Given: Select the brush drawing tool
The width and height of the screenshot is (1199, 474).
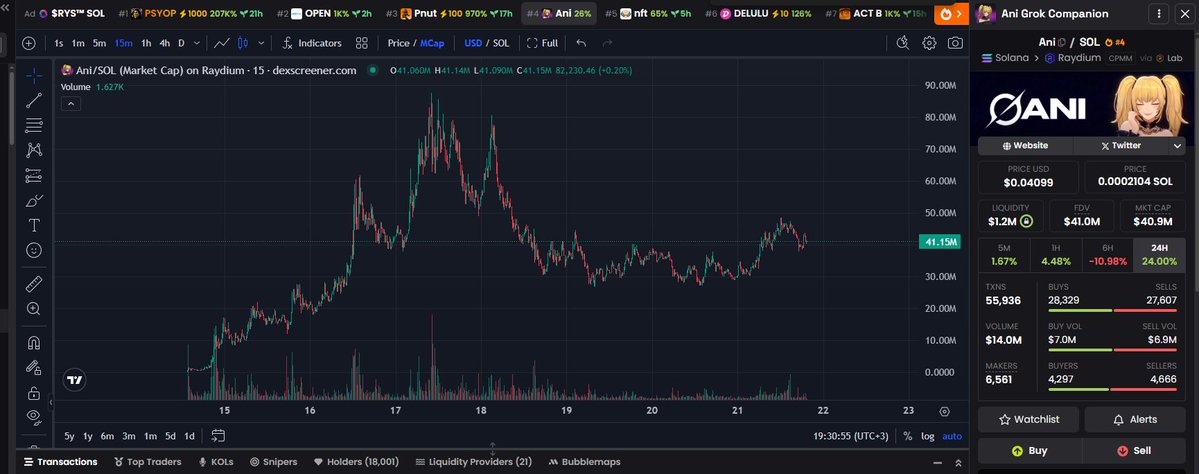Looking at the screenshot, I should click(34, 201).
